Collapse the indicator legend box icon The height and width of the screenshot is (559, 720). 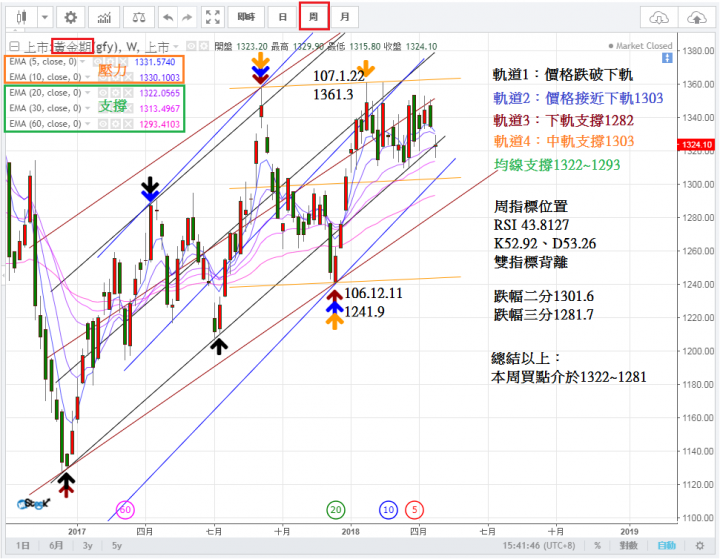point(14,46)
